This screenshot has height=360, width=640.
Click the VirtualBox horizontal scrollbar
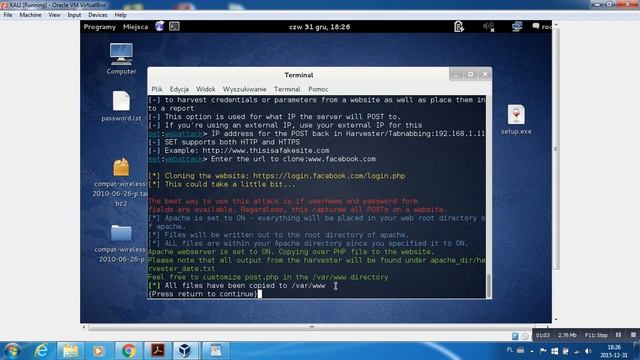coord(311,327)
